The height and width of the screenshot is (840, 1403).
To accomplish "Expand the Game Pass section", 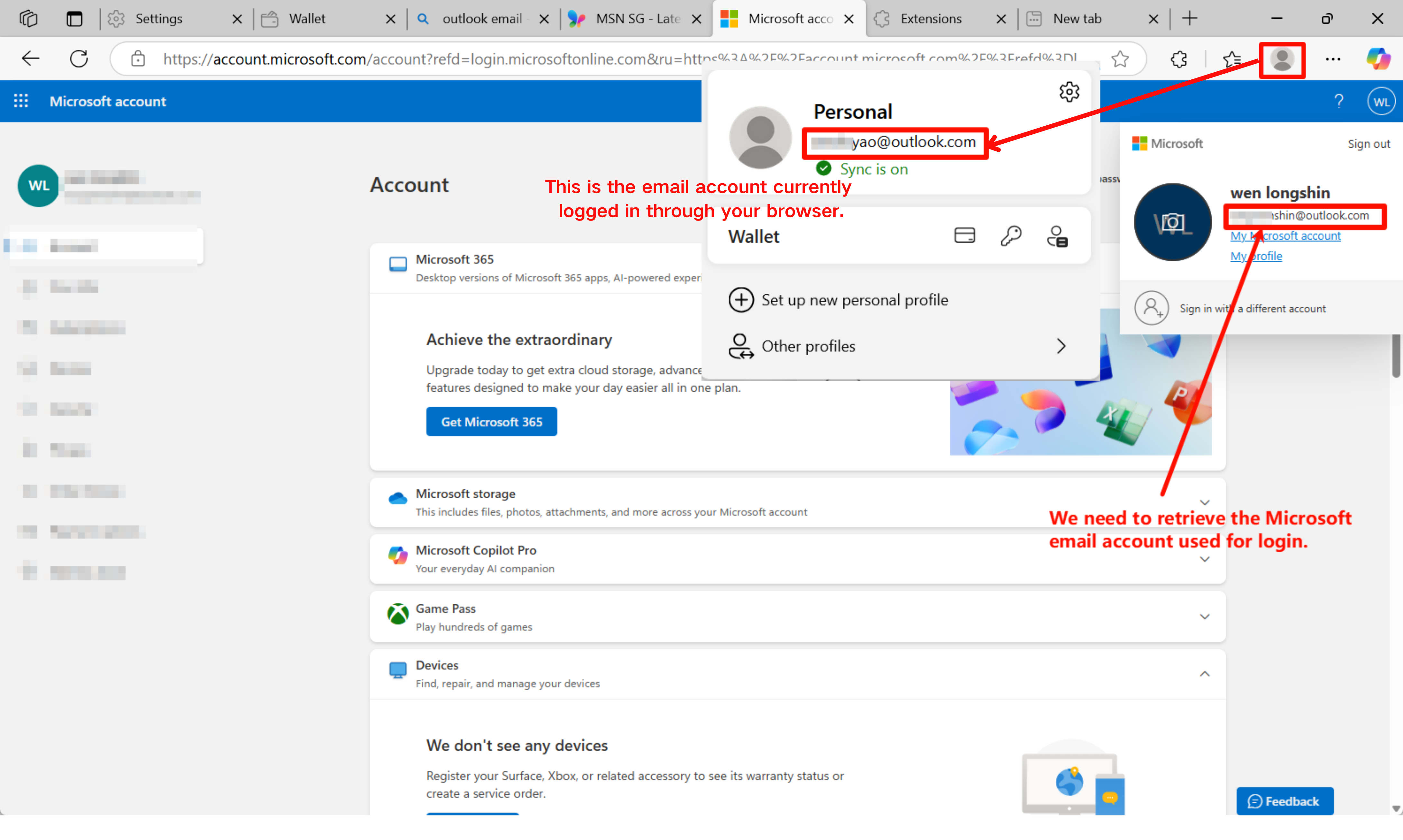I will (x=1204, y=616).
